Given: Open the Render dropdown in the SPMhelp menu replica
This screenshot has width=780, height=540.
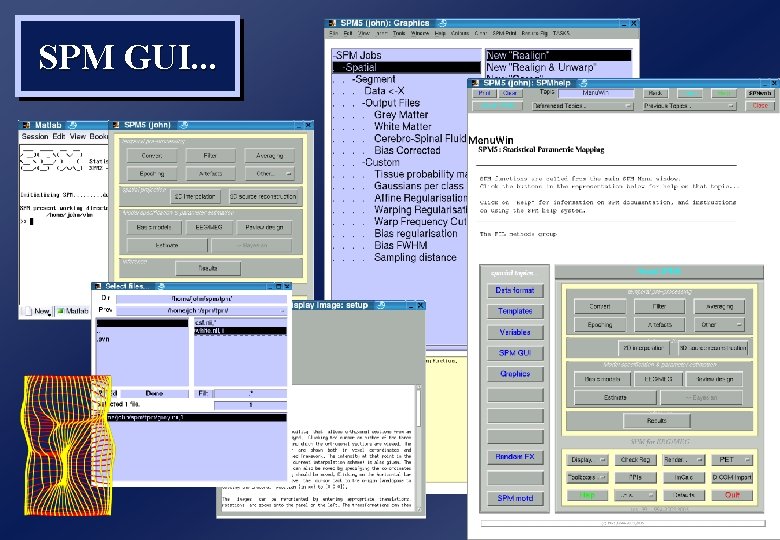Looking at the screenshot, I should (x=684, y=460).
